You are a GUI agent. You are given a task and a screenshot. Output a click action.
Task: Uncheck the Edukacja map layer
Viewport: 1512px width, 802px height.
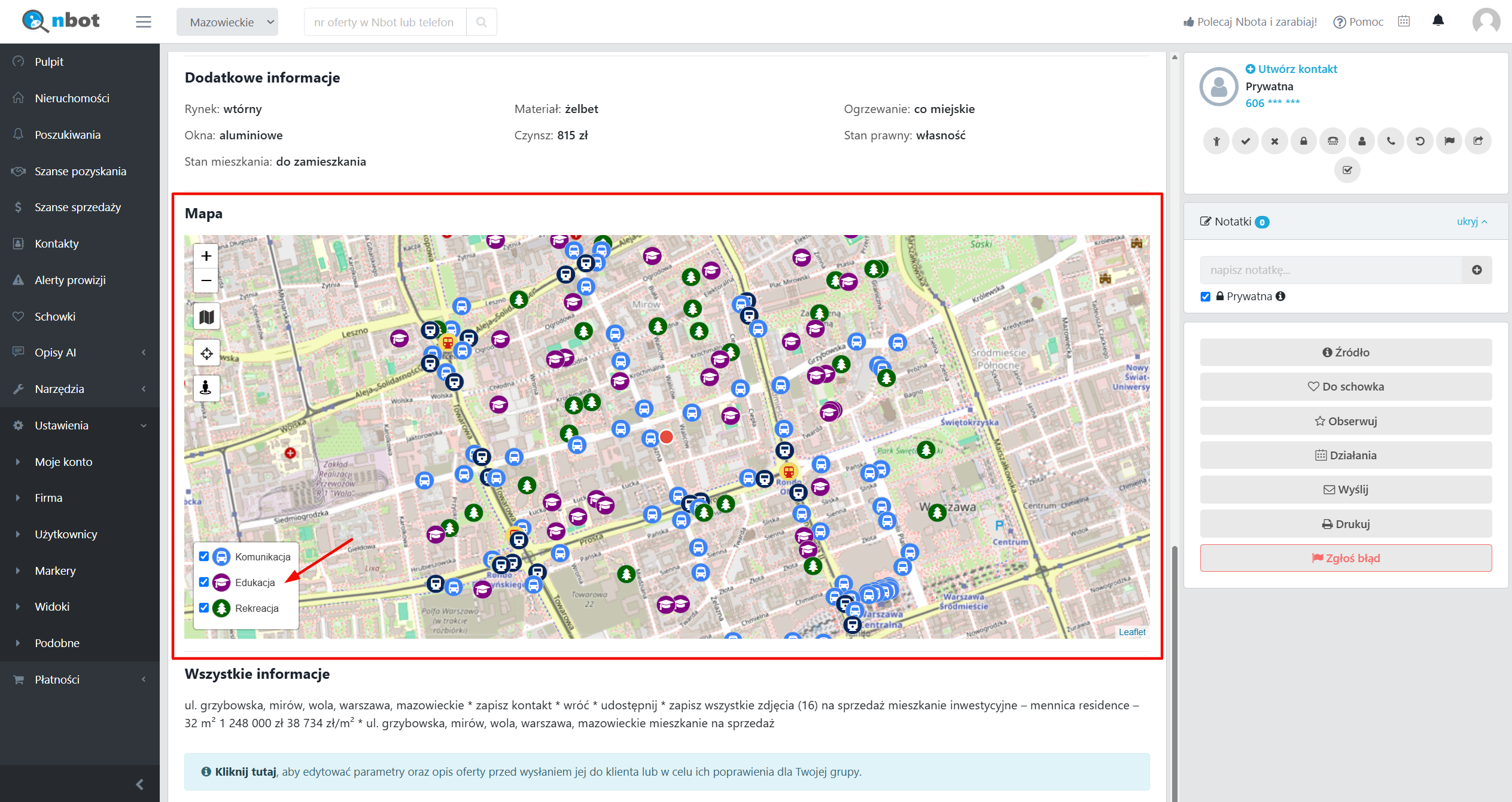click(x=204, y=582)
